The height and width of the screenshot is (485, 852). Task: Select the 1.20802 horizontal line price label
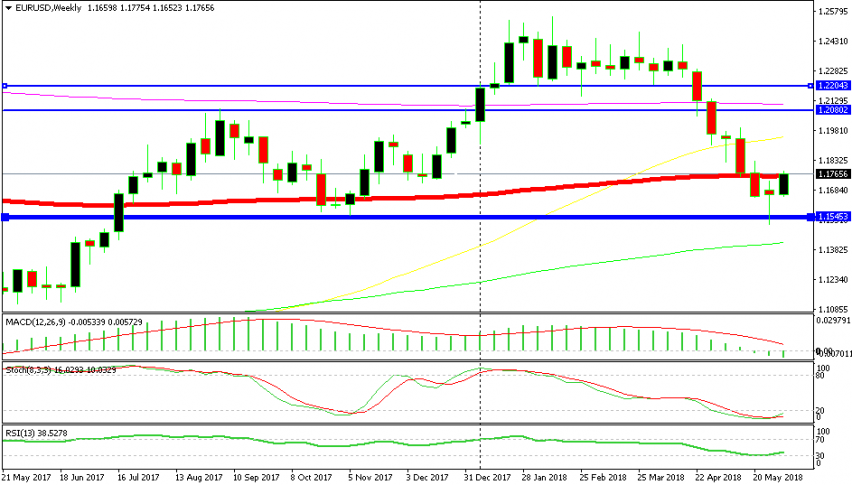832,110
